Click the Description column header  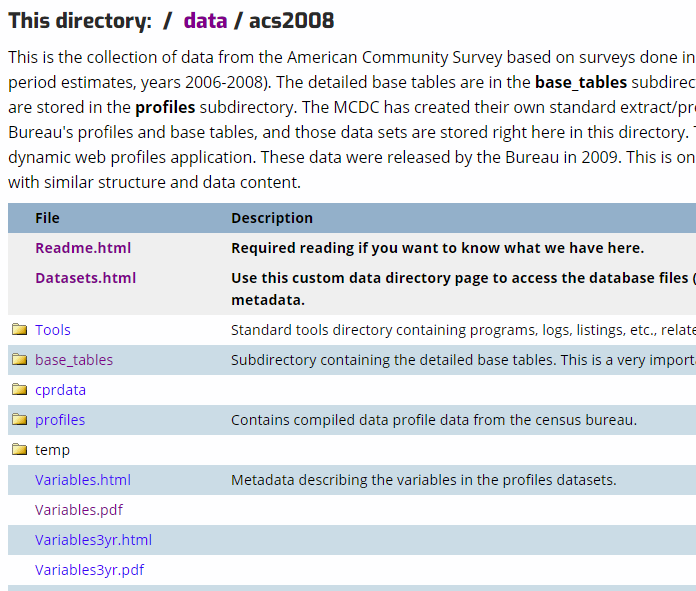coord(272,218)
